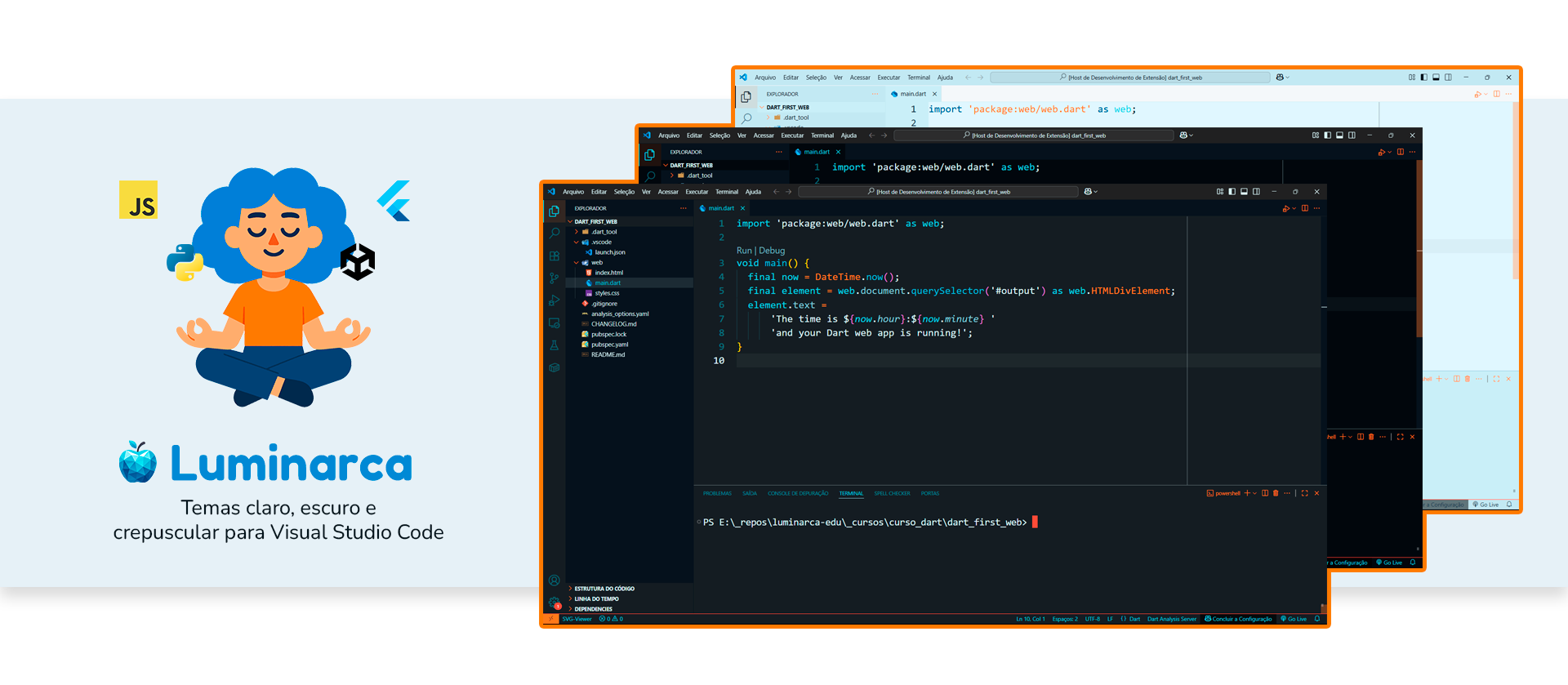The image size is (1568, 685).
Task: Click the Split Editor icon in the front window
Action: (x=1305, y=208)
